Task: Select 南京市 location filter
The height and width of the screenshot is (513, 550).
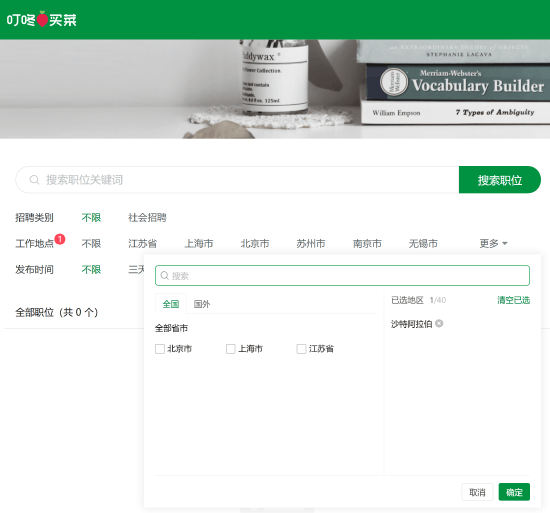Action: pos(367,243)
